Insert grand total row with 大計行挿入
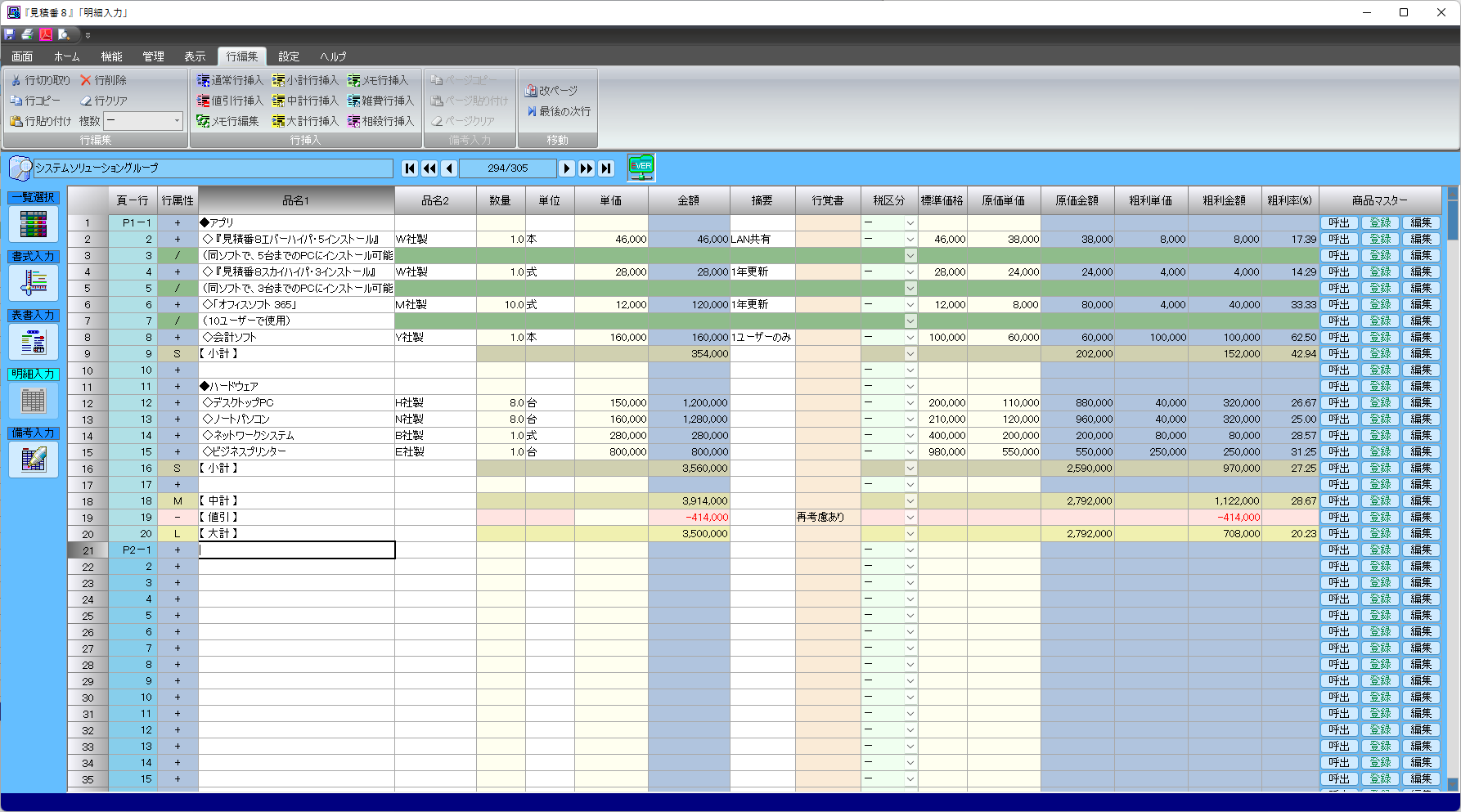 tap(305, 121)
